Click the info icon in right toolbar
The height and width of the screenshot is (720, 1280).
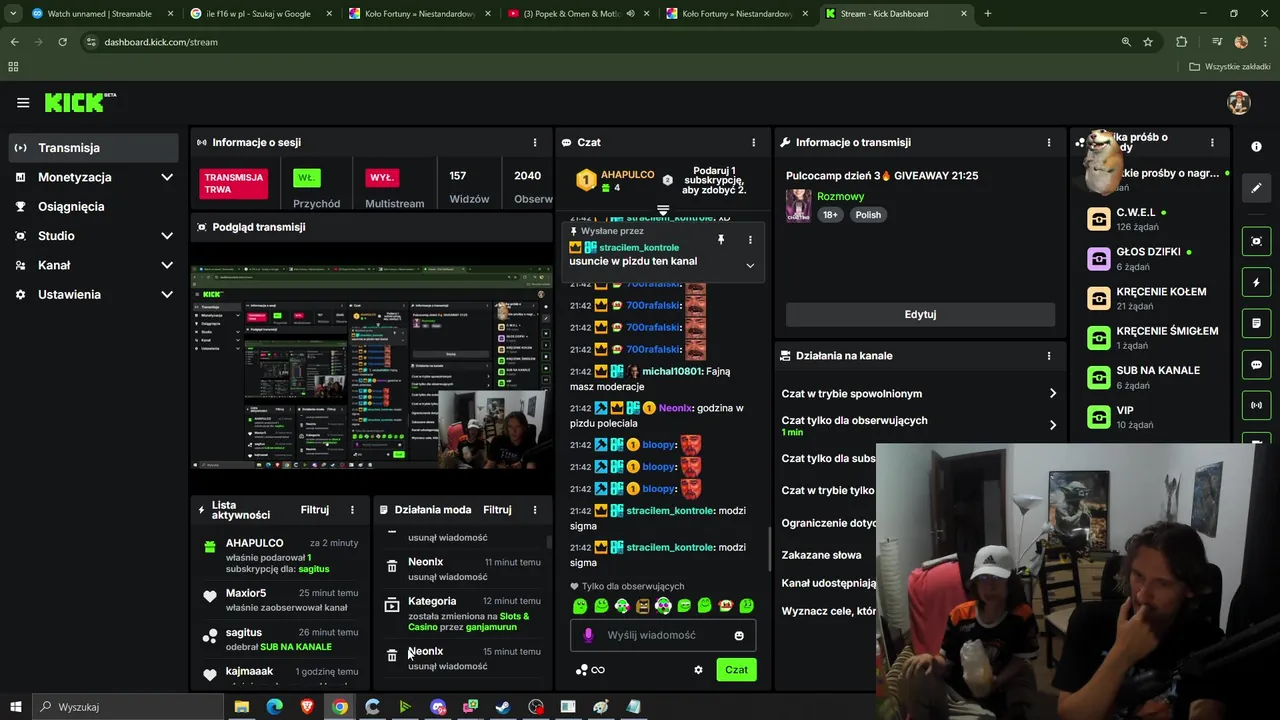point(1257,146)
